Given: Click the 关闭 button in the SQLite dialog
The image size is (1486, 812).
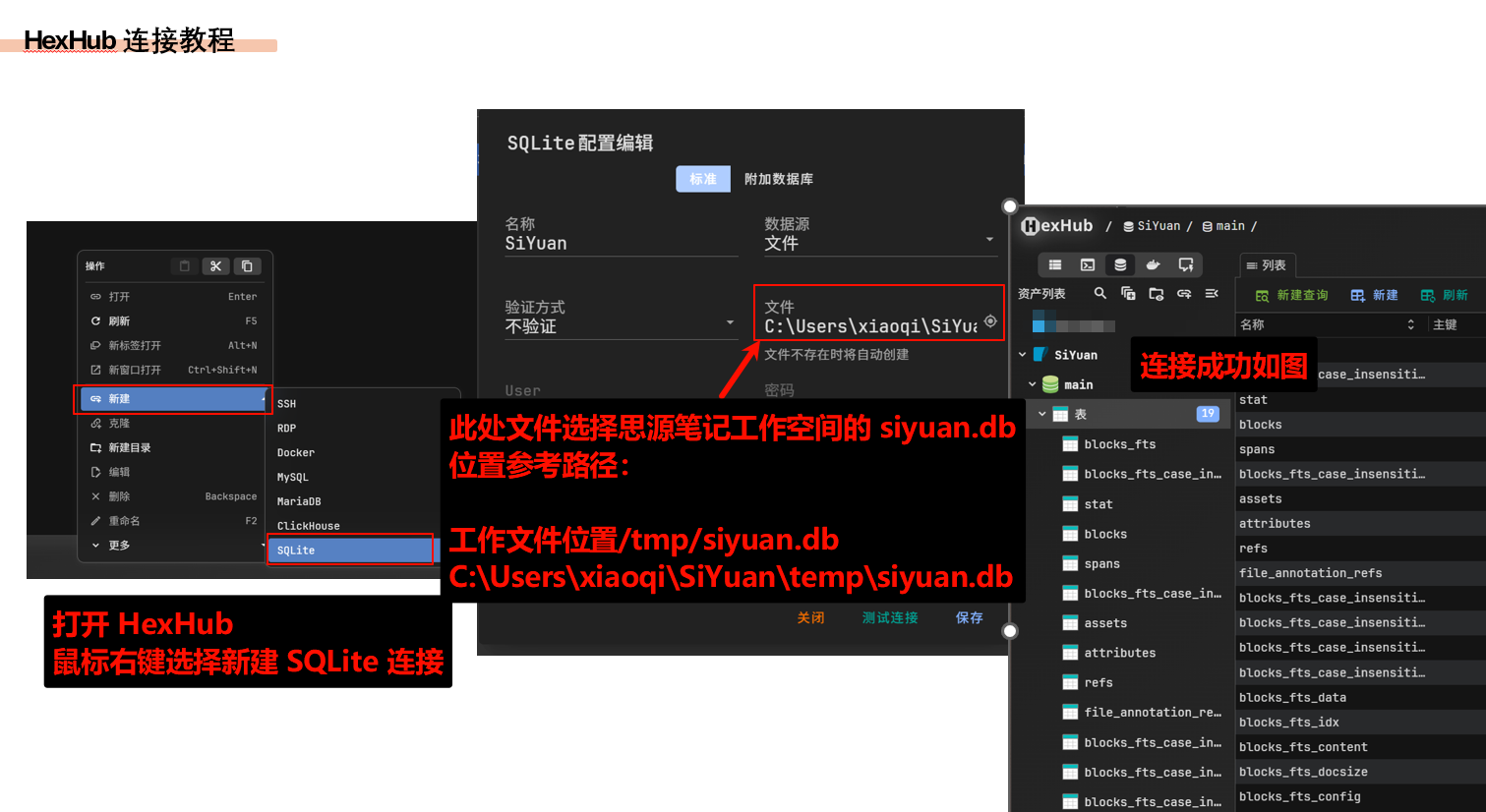Looking at the screenshot, I should [x=811, y=618].
